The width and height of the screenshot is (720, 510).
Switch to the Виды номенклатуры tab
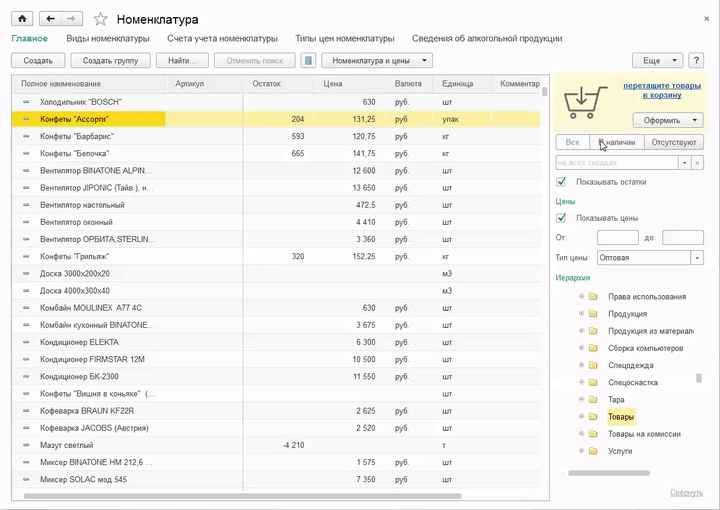pos(108,38)
